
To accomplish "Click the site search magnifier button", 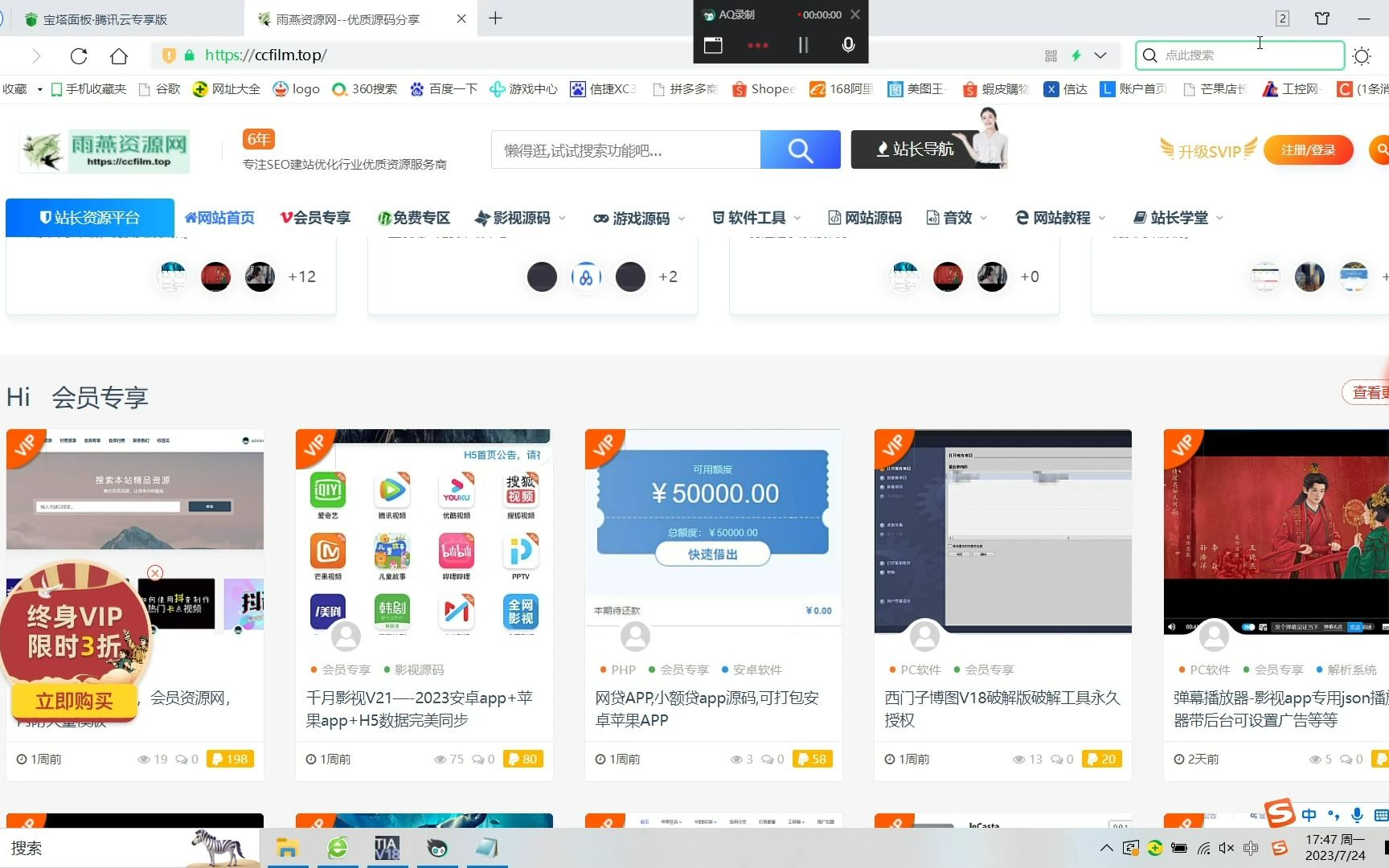I will click(800, 149).
